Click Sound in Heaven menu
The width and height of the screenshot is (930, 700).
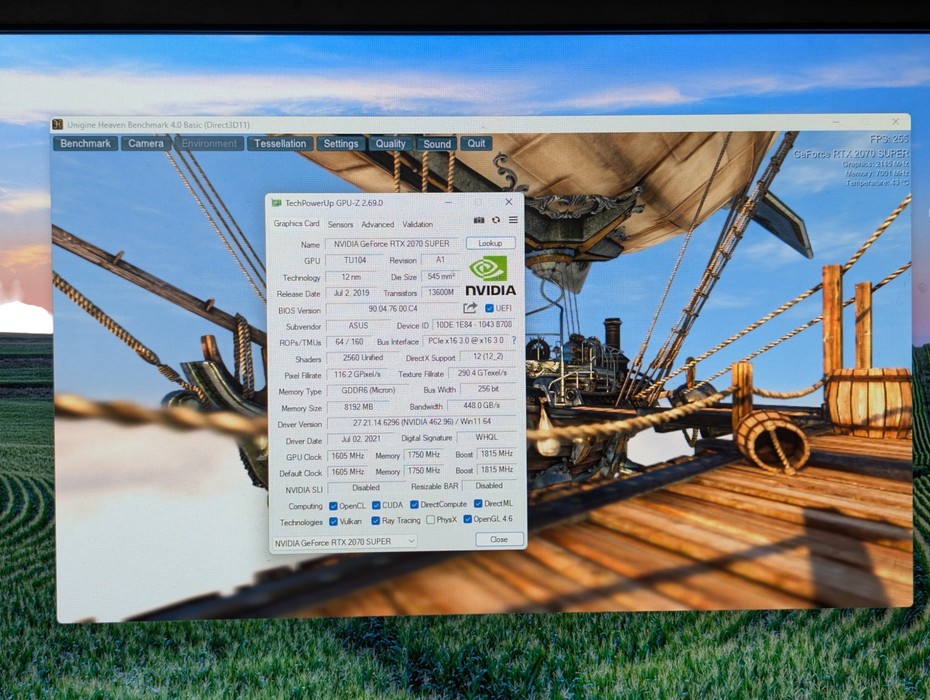pos(437,144)
